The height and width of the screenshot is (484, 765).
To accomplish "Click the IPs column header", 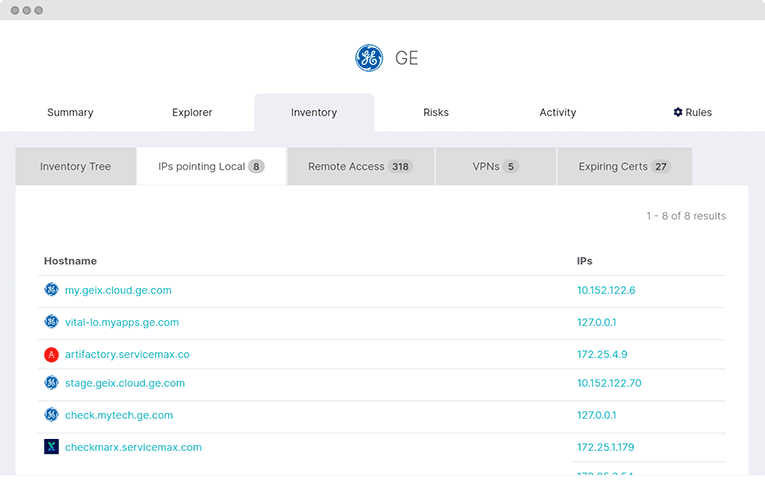I will 584,261.
